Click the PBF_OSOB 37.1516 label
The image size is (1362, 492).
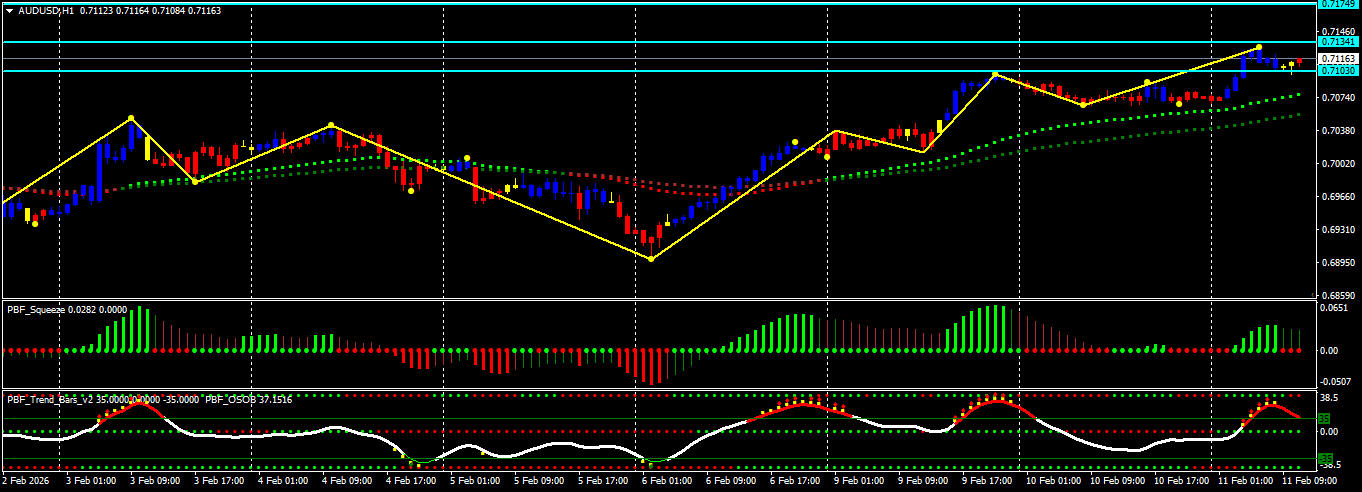249,399
